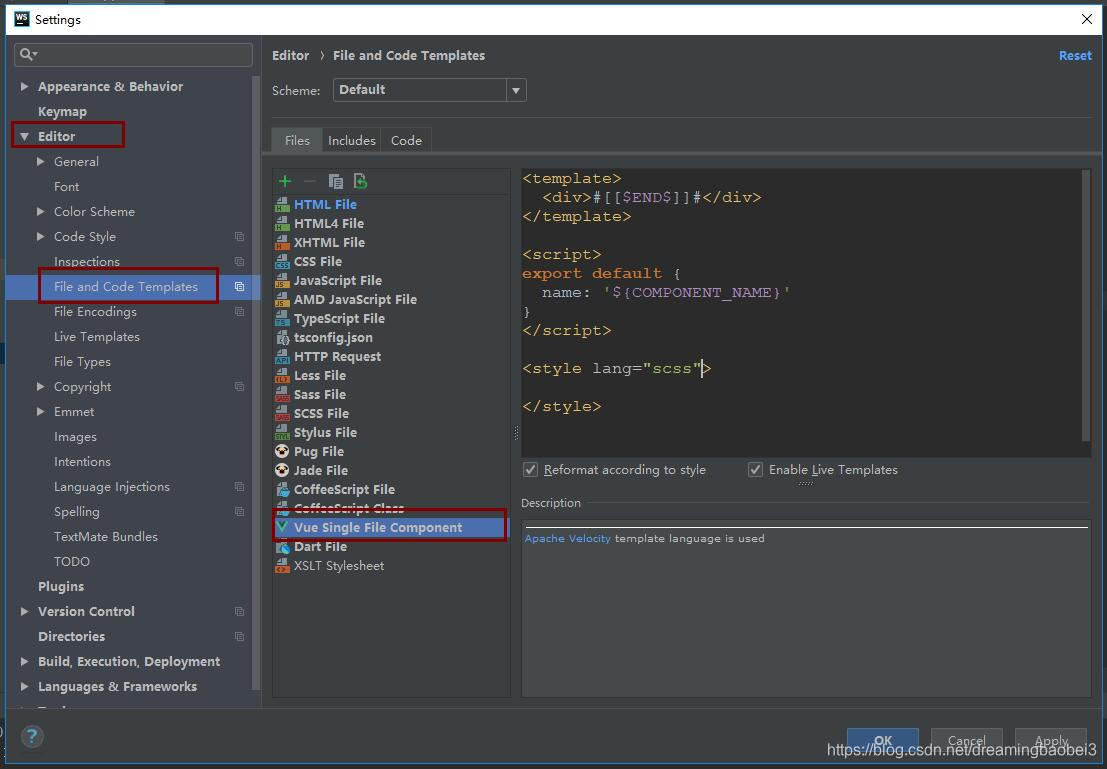Image resolution: width=1107 pixels, height=769 pixels.
Task: Select XHTML File template
Action: [x=329, y=243]
